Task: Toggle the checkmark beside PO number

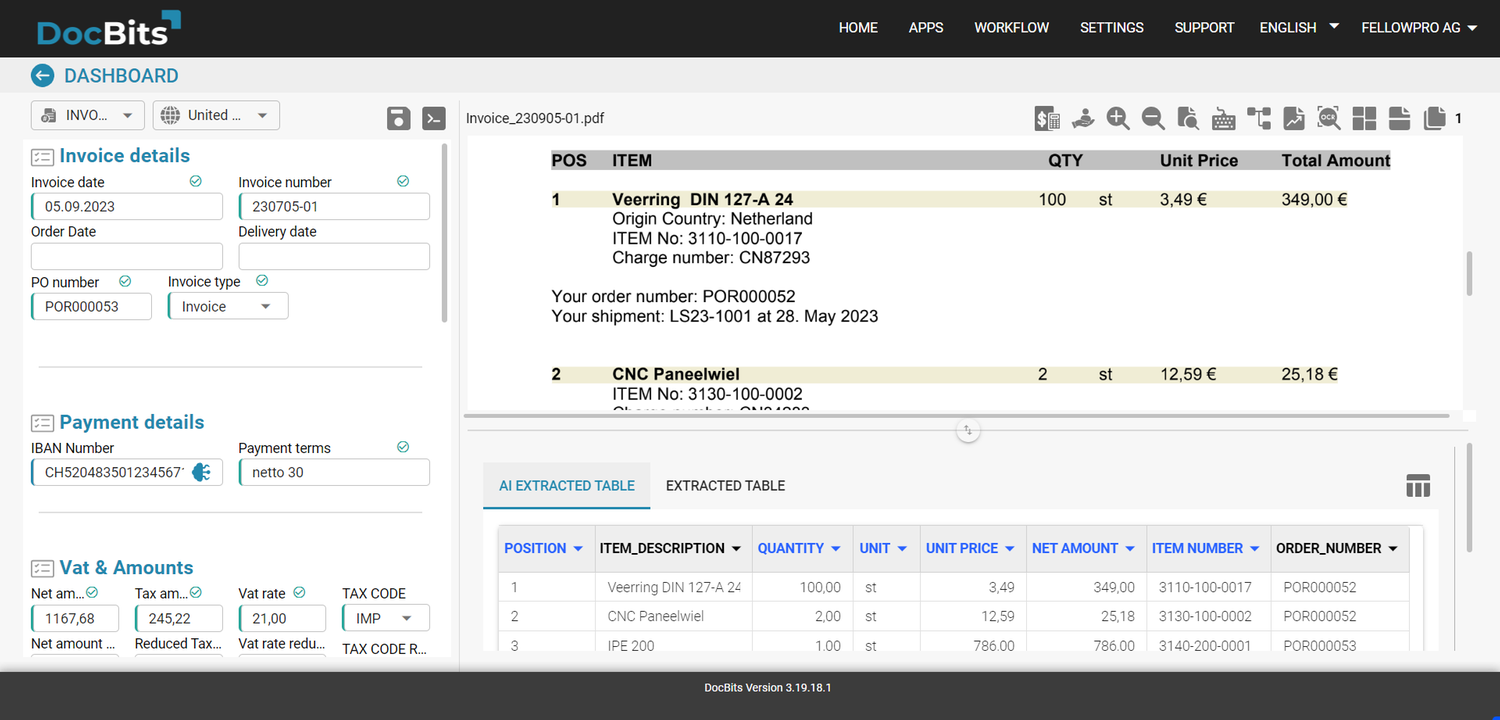Action: pyautogui.click(x=125, y=281)
